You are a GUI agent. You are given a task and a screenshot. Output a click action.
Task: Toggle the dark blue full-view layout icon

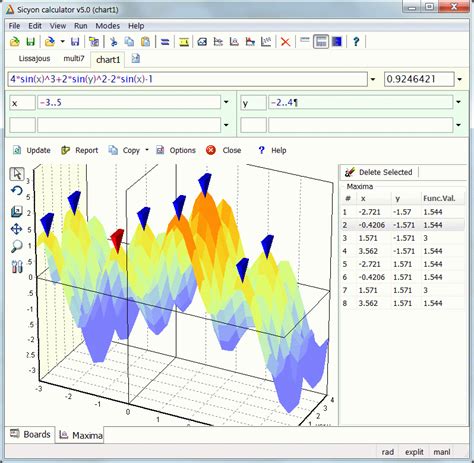[x=337, y=42]
